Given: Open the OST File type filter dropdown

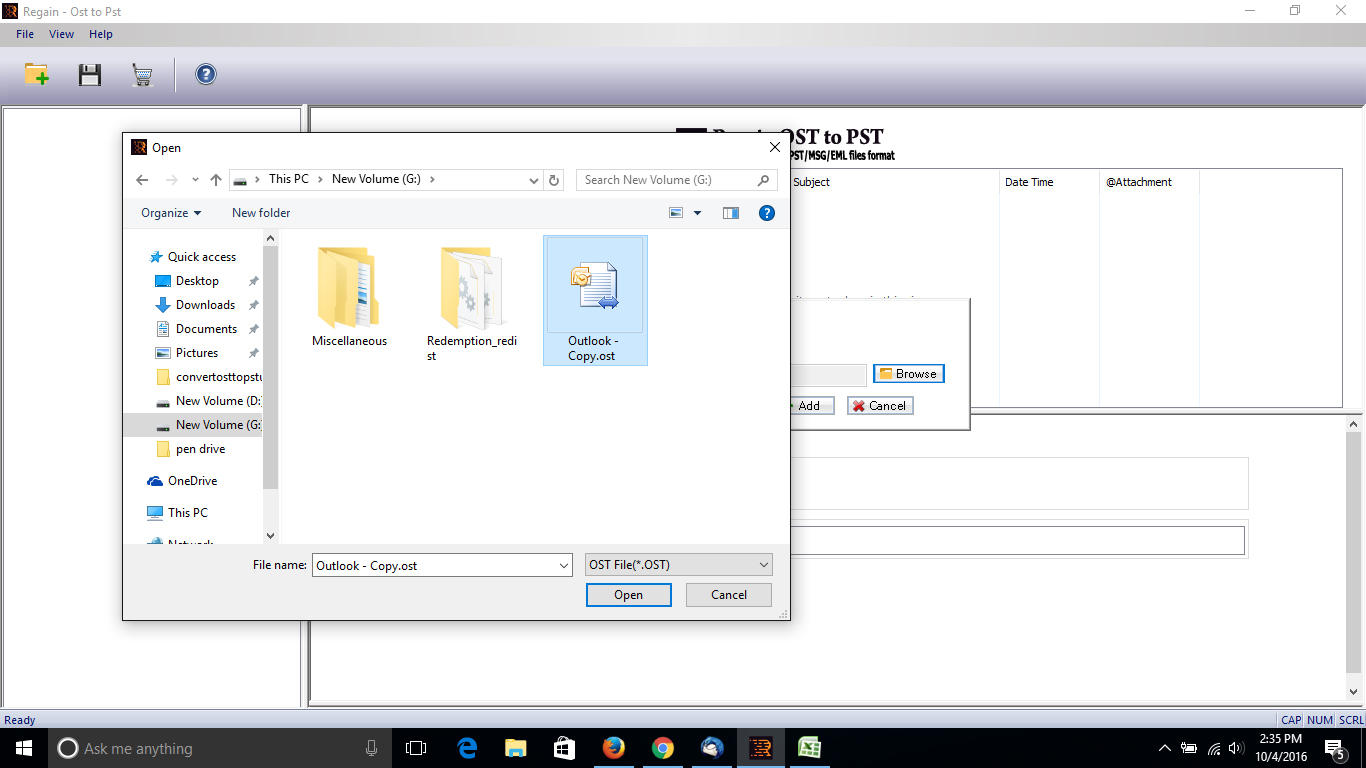Looking at the screenshot, I should (679, 565).
